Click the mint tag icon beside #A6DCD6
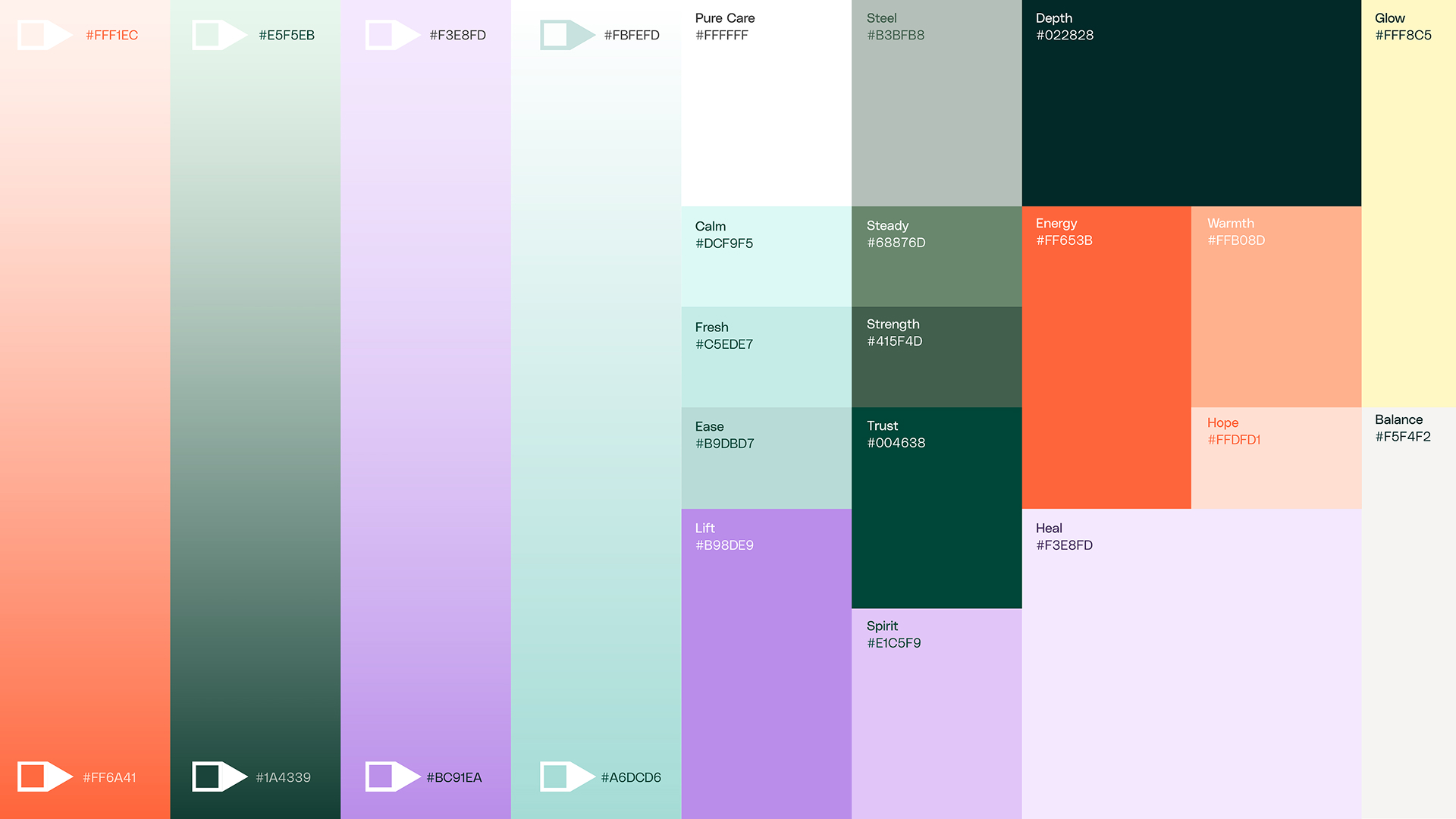Viewport: 1456px width, 819px height. pos(566,777)
